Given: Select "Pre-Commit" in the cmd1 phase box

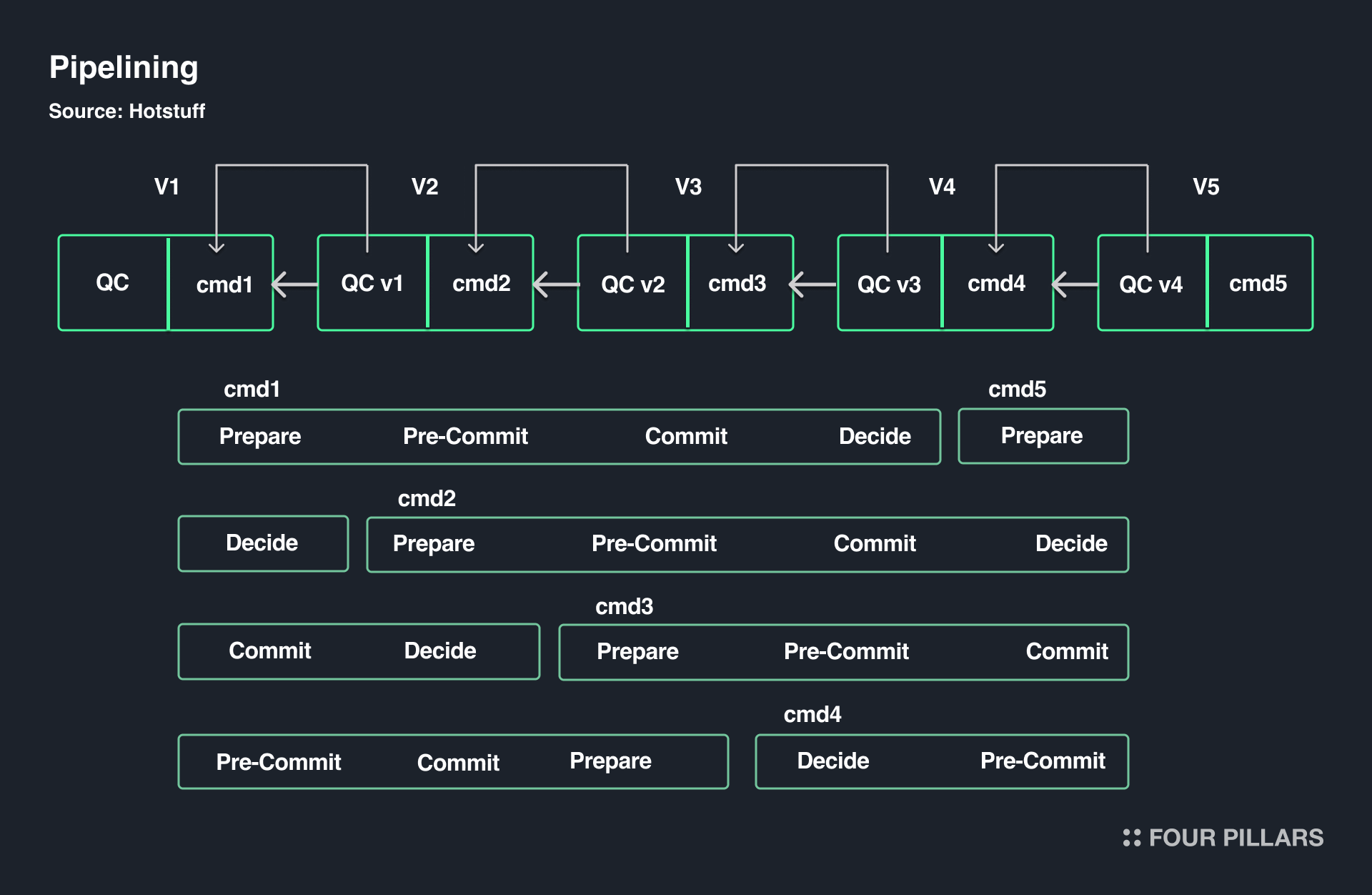Looking at the screenshot, I should 465,437.
